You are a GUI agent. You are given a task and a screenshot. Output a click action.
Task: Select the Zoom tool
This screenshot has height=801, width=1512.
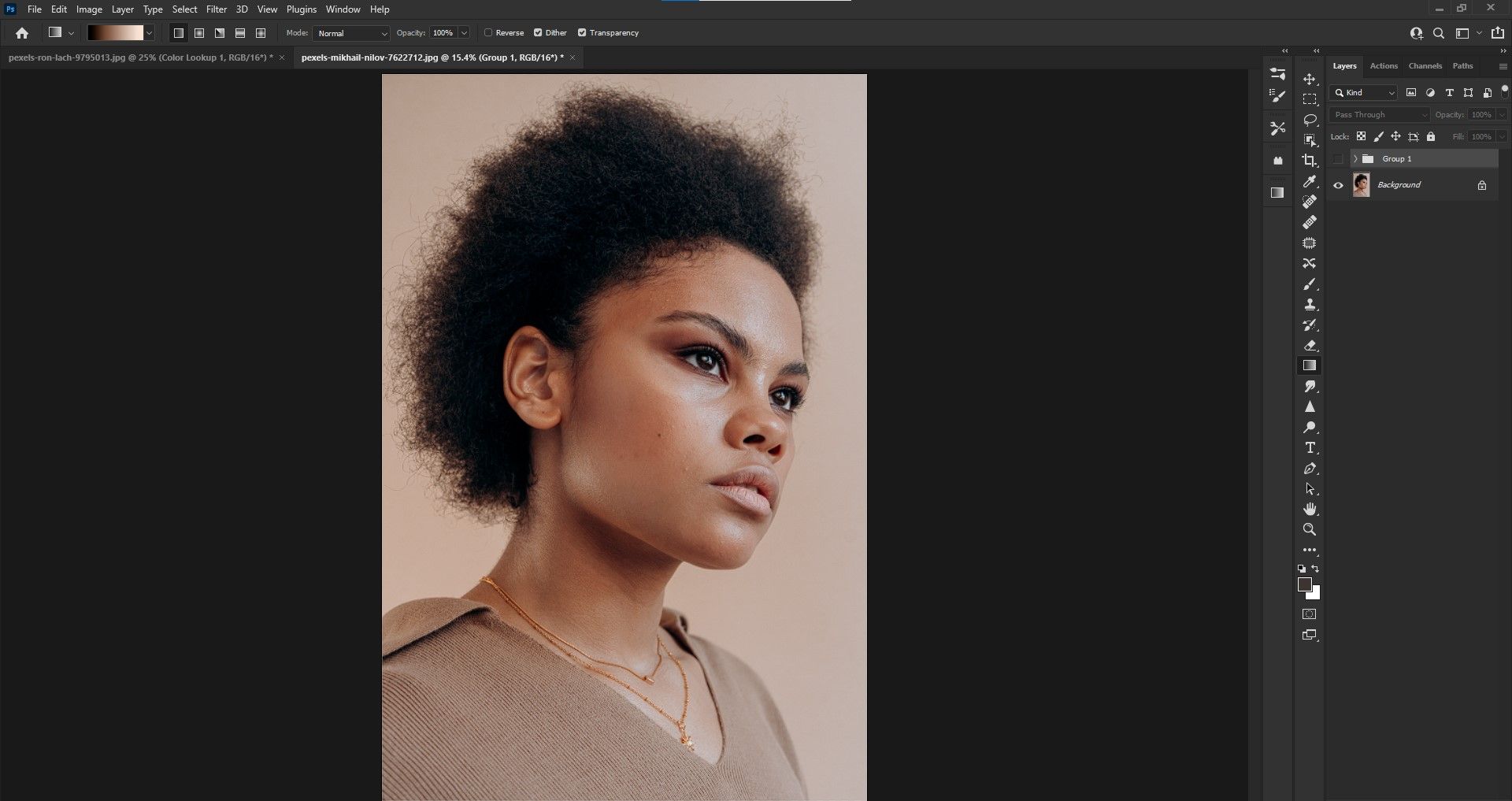coord(1310,529)
